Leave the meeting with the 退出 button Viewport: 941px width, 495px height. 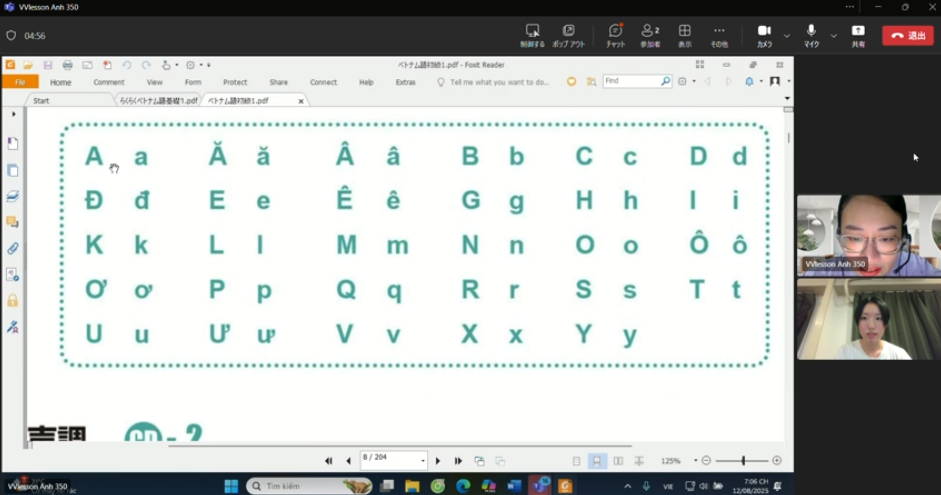(x=907, y=35)
